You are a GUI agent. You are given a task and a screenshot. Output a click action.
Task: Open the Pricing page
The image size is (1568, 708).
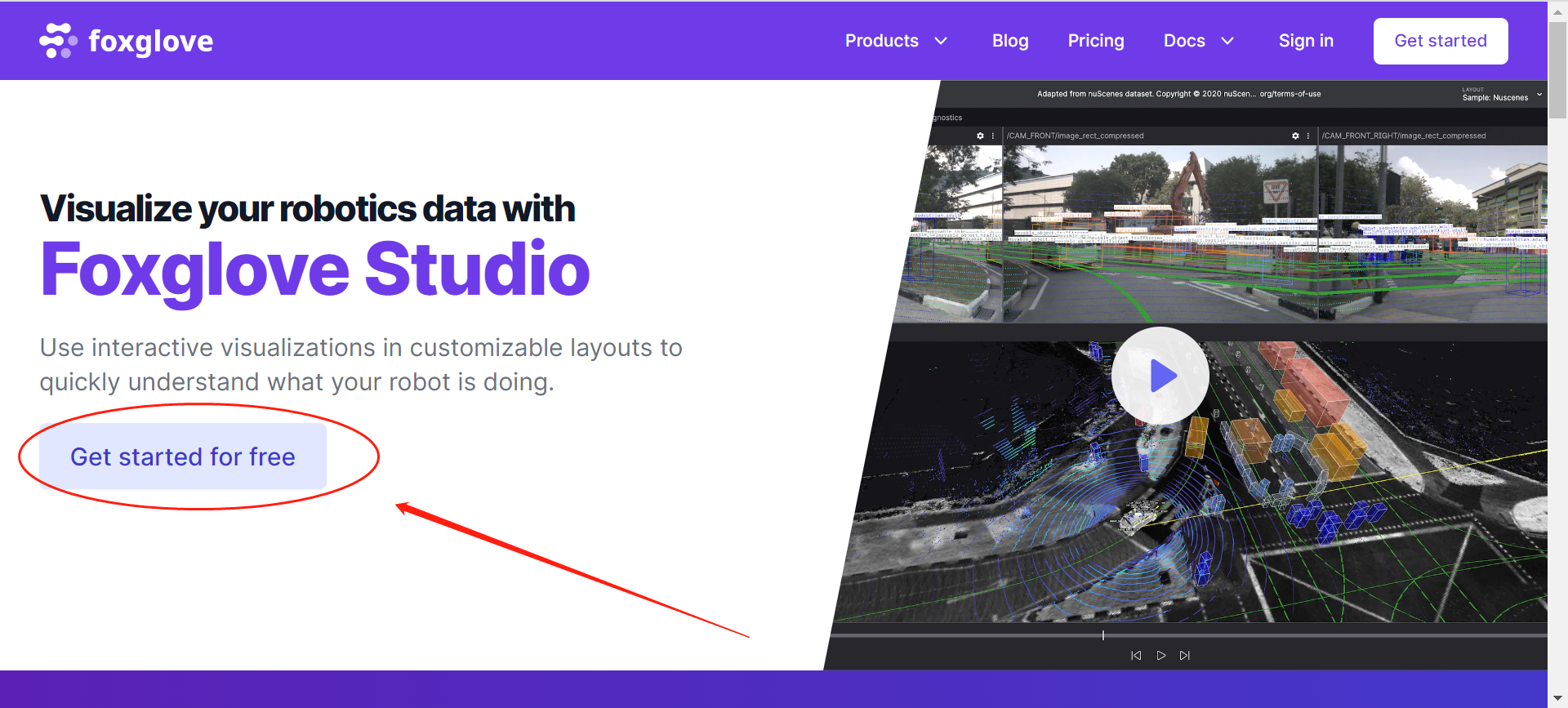click(x=1096, y=41)
